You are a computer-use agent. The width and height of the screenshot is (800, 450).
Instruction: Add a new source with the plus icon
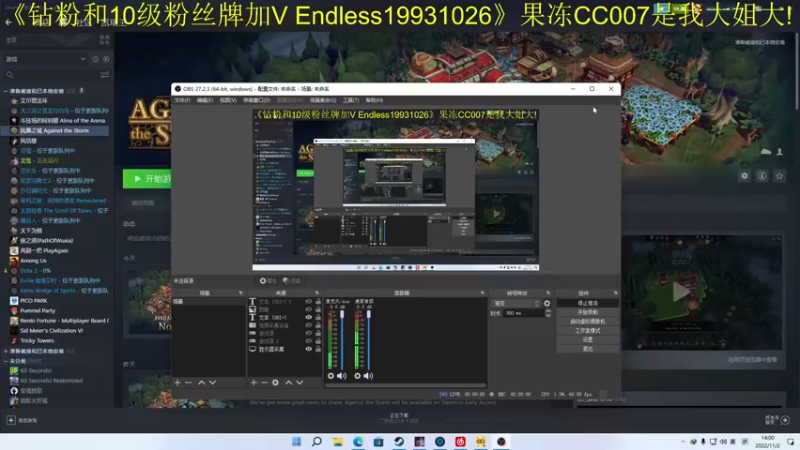coord(254,383)
